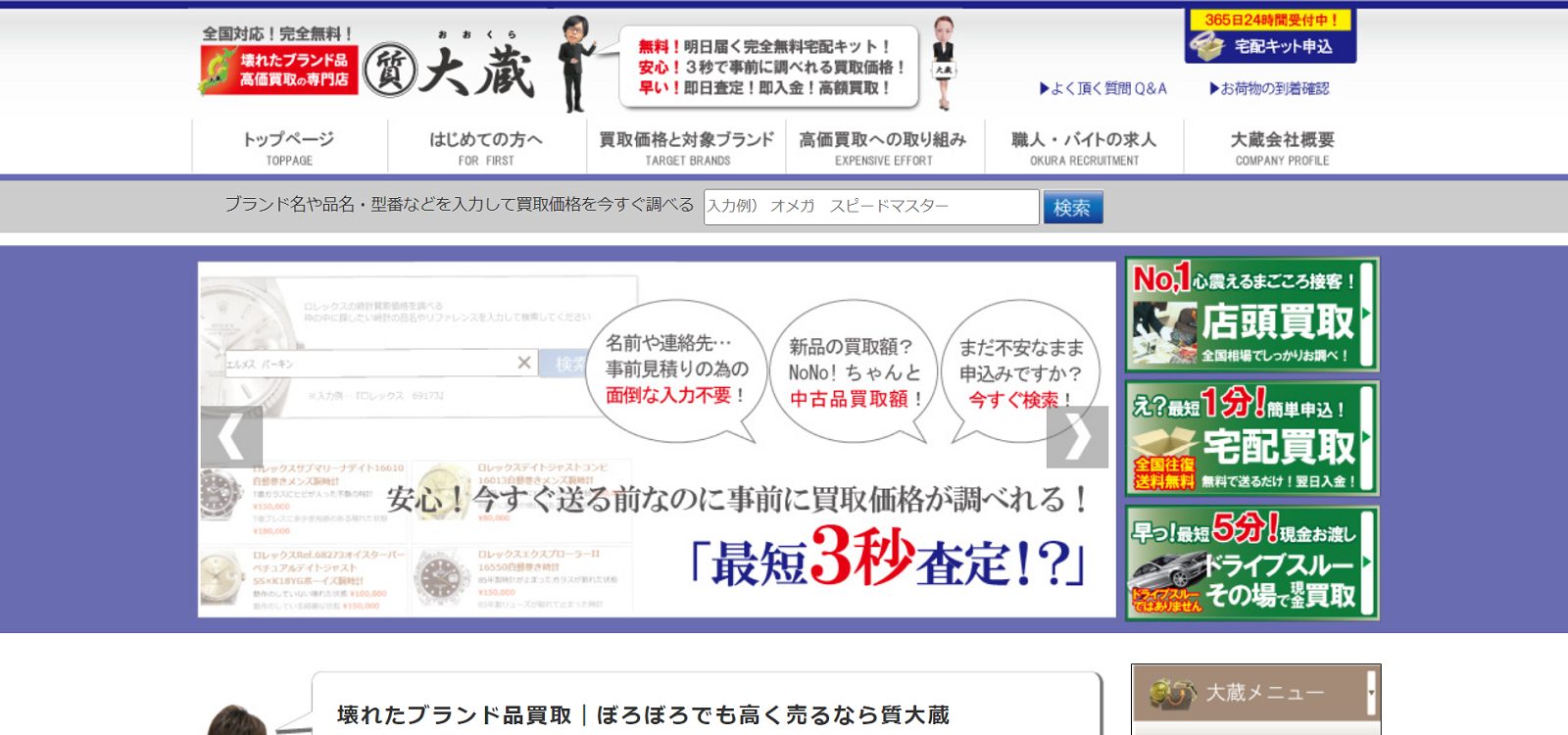1568x735 pixels.
Task: Open the トップページ menu item
Action: tap(289, 147)
